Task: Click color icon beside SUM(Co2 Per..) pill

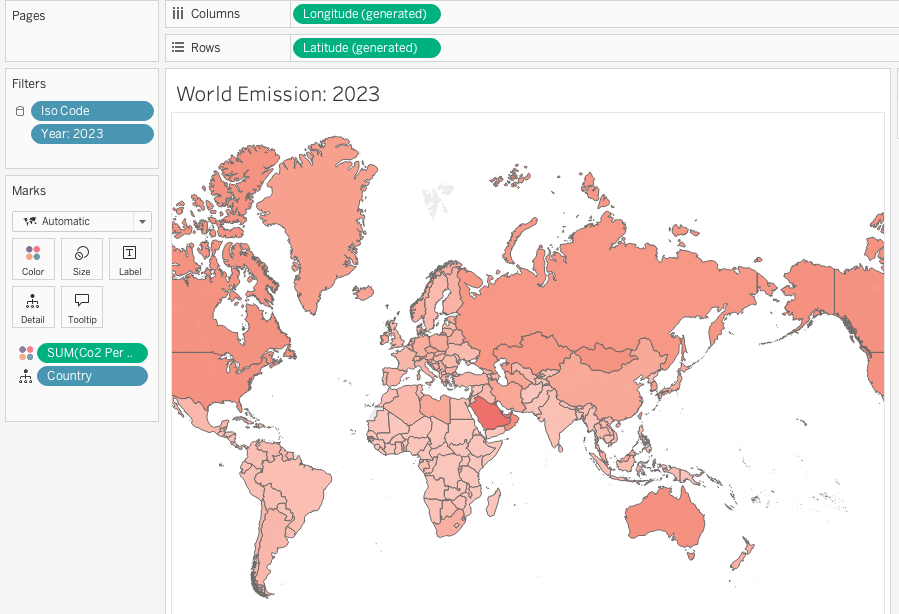Action: [26, 353]
